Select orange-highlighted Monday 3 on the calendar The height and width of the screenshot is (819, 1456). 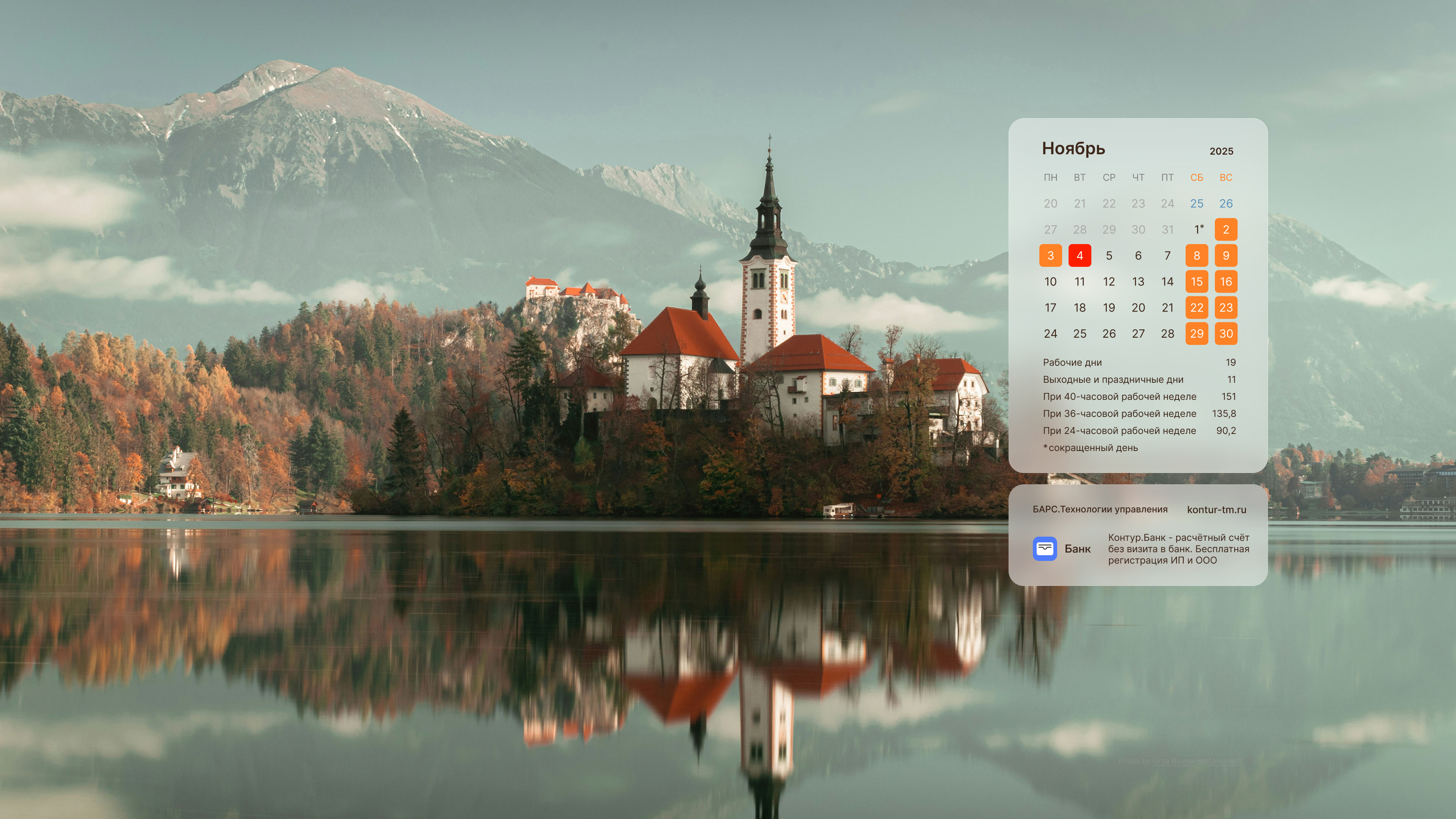[x=1050, y=255]
